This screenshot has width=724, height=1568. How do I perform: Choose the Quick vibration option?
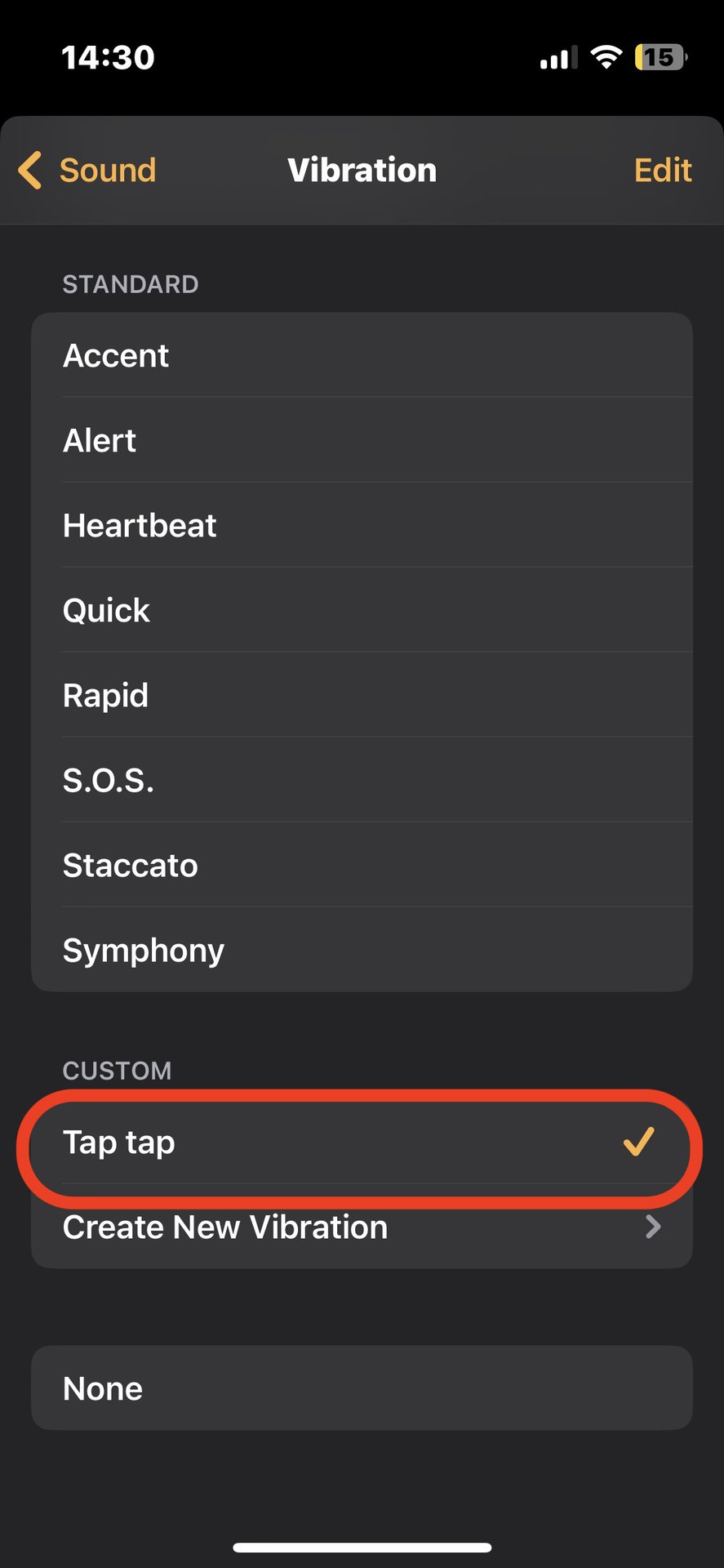(x=362, y=610)
